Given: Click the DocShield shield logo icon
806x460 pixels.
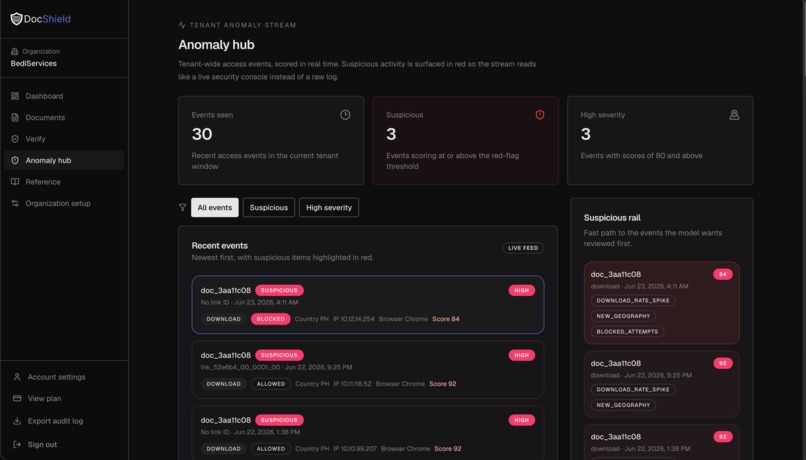Looking at the screenshot, I should click(16, 19).
